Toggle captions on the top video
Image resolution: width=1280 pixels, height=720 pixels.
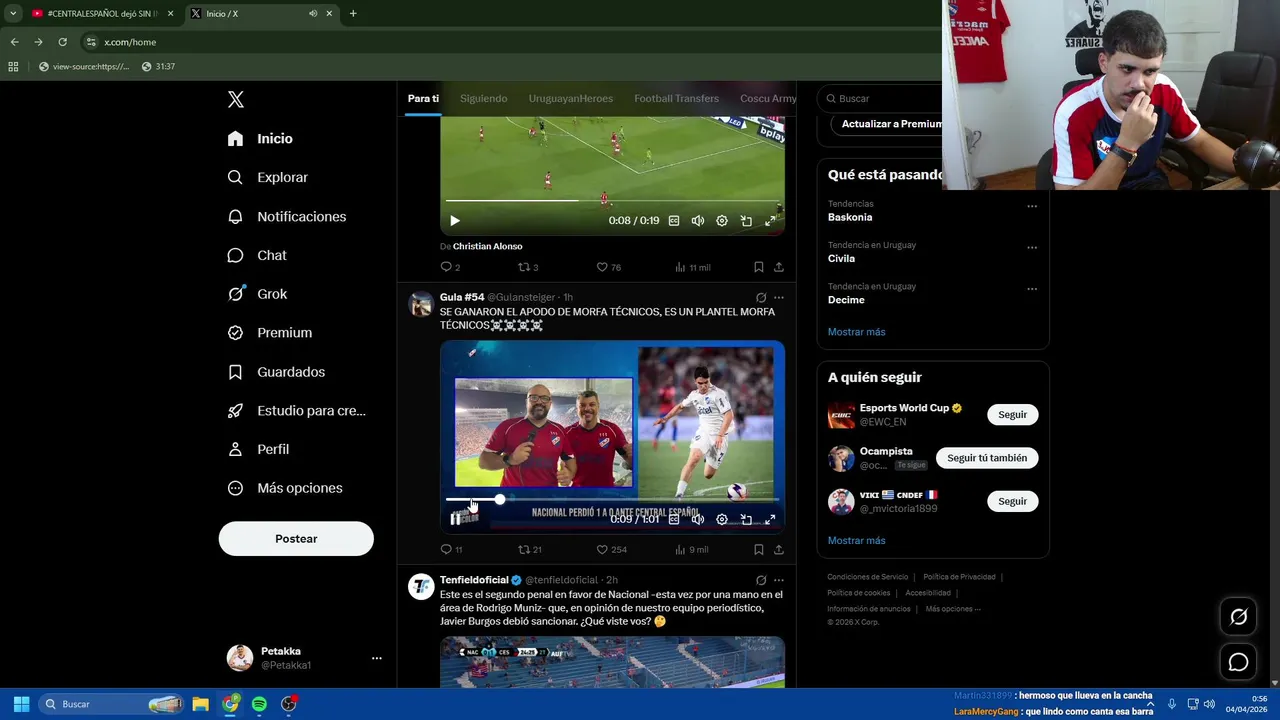click(674, 221)
